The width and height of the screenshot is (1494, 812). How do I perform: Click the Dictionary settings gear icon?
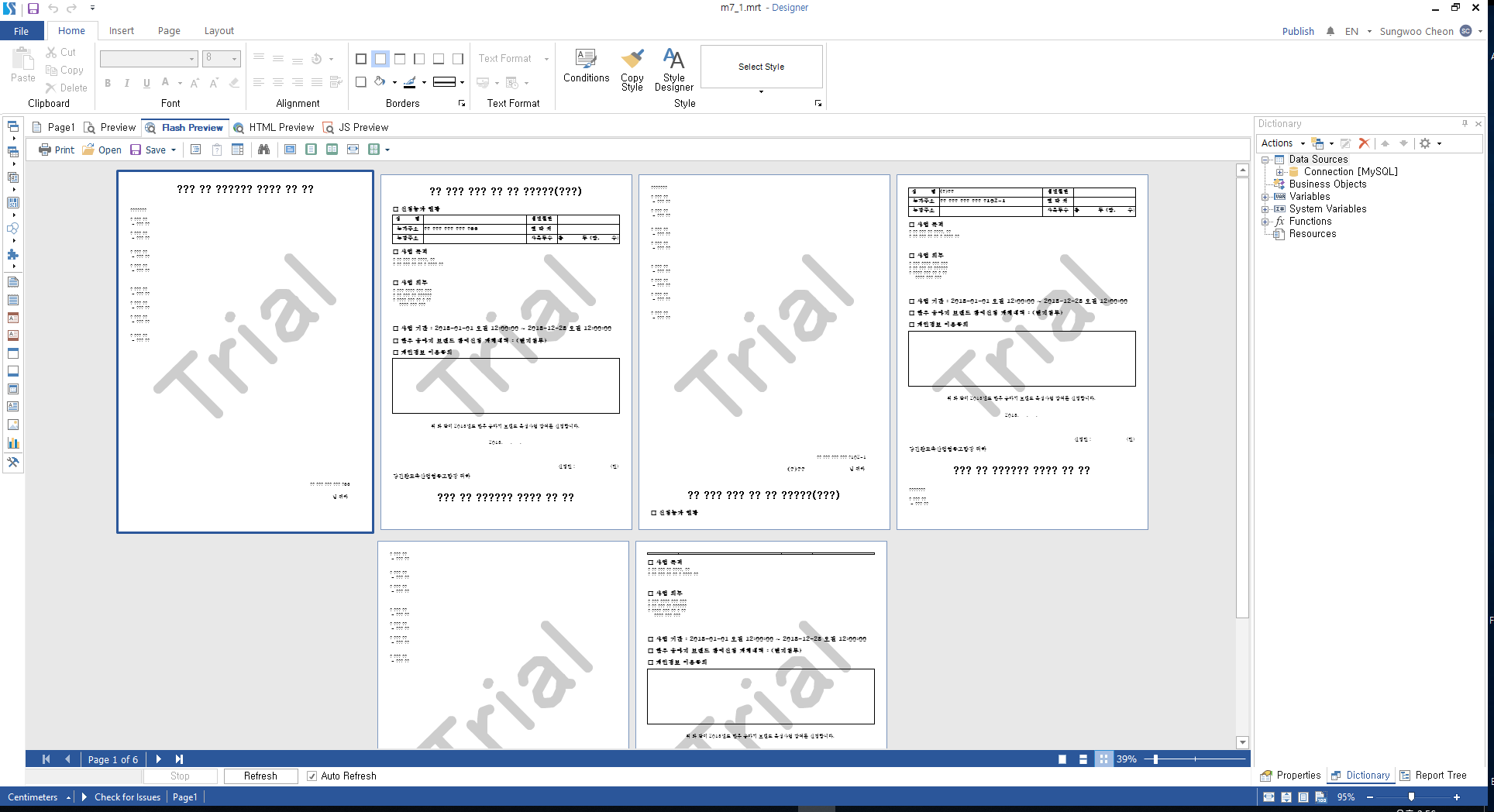click(1425, 143)
